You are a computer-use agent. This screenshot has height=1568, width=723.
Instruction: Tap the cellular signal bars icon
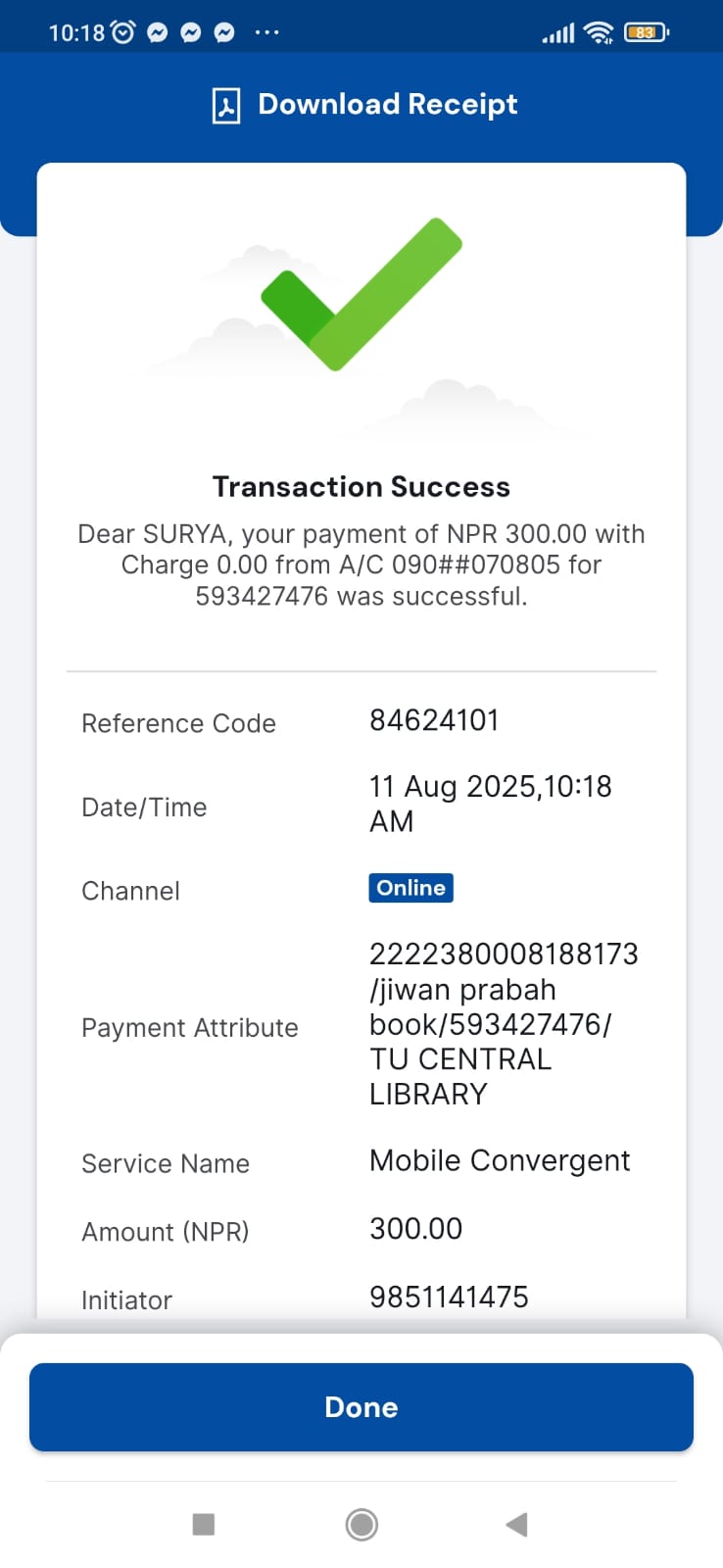click(558, 33)
